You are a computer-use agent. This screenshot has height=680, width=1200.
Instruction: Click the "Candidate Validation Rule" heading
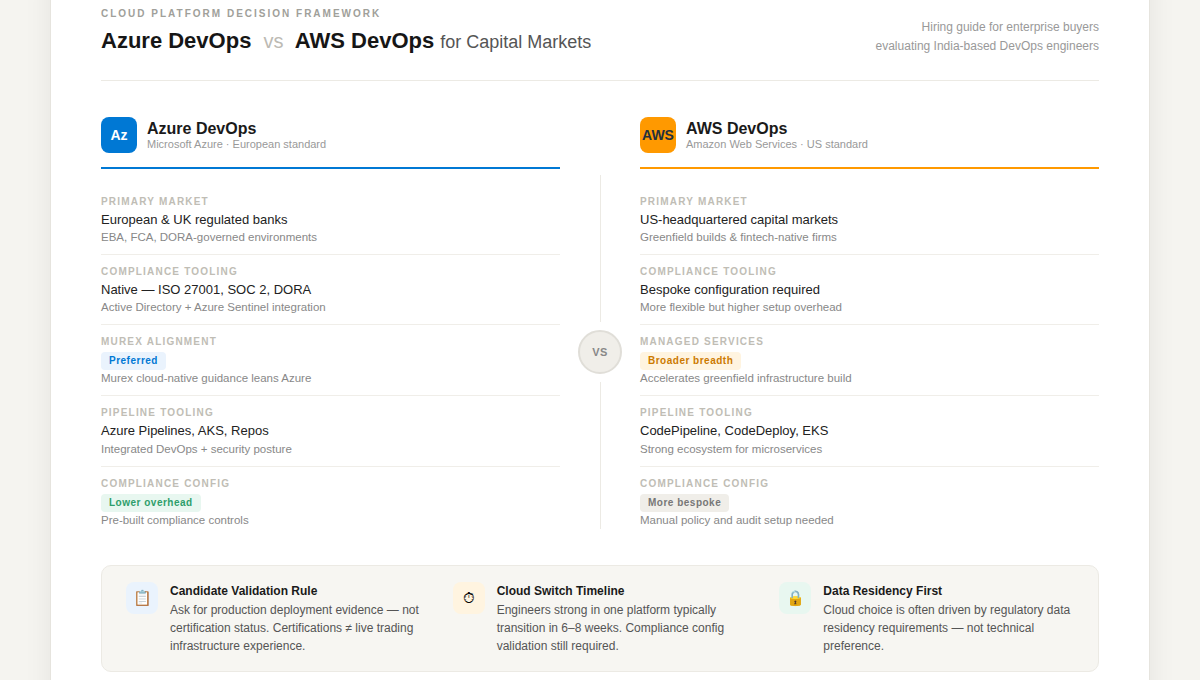pyautogui.click(x=244, y=591)
